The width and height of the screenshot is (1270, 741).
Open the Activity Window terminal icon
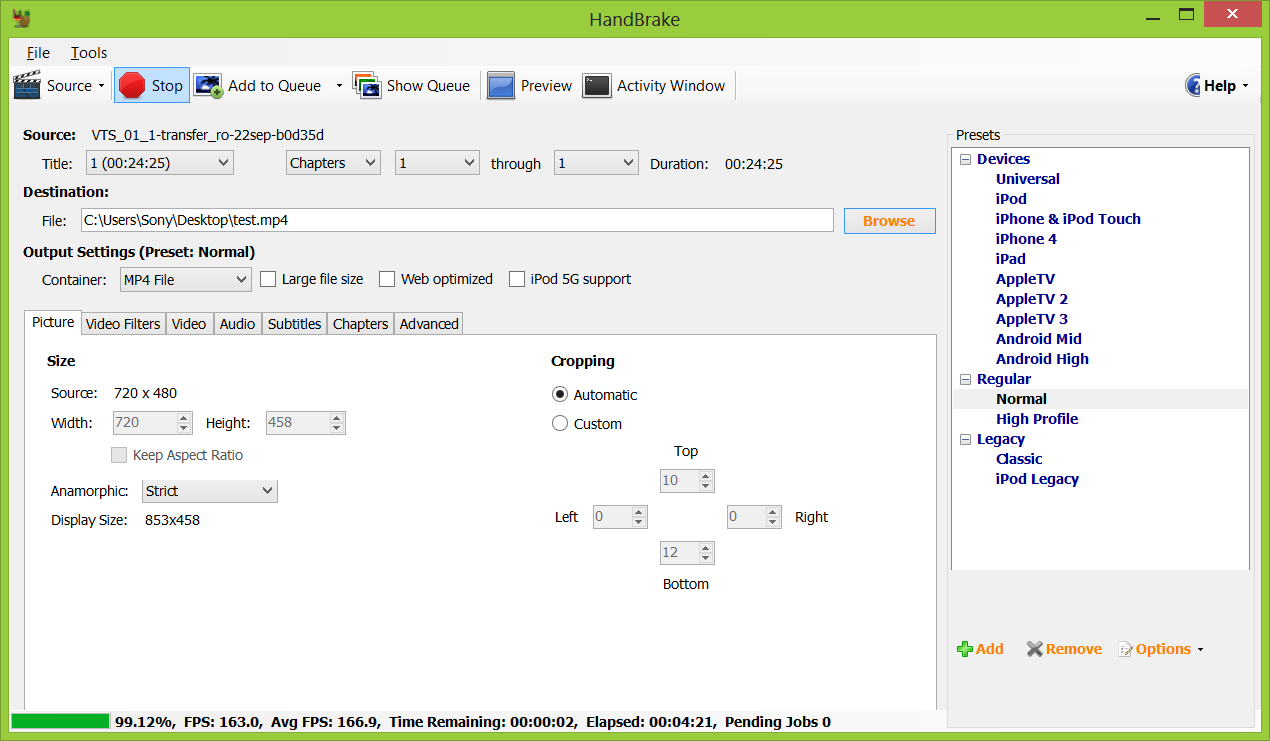pos(597,86)
